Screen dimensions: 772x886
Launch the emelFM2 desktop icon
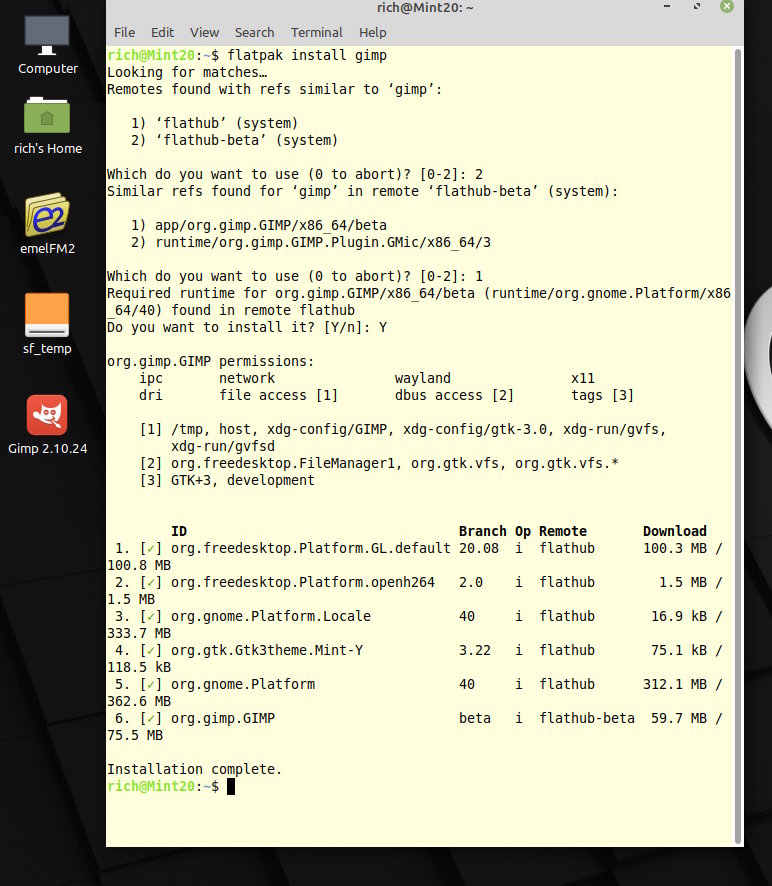click(x=47, y=224)
